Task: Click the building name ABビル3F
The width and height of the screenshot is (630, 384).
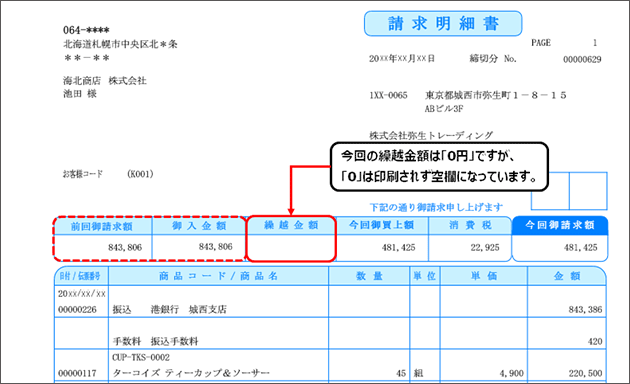Action: (x=444, y=109)
